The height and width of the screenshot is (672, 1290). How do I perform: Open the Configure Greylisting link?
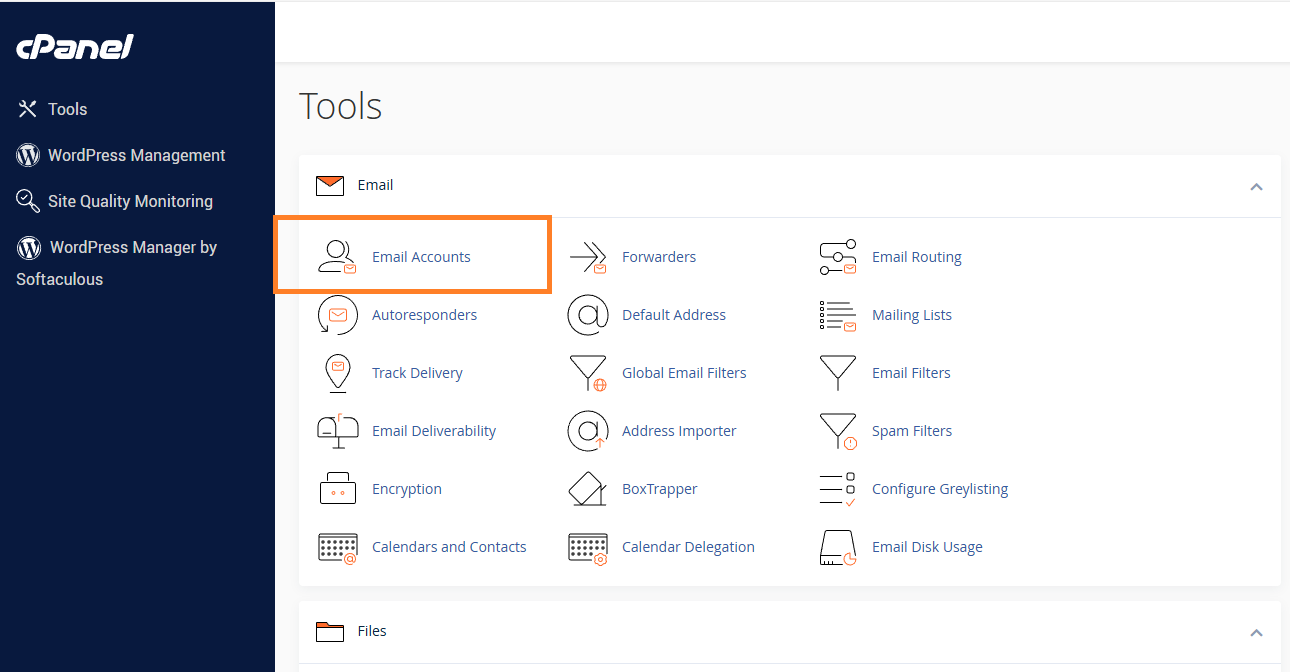pos(939,489)
